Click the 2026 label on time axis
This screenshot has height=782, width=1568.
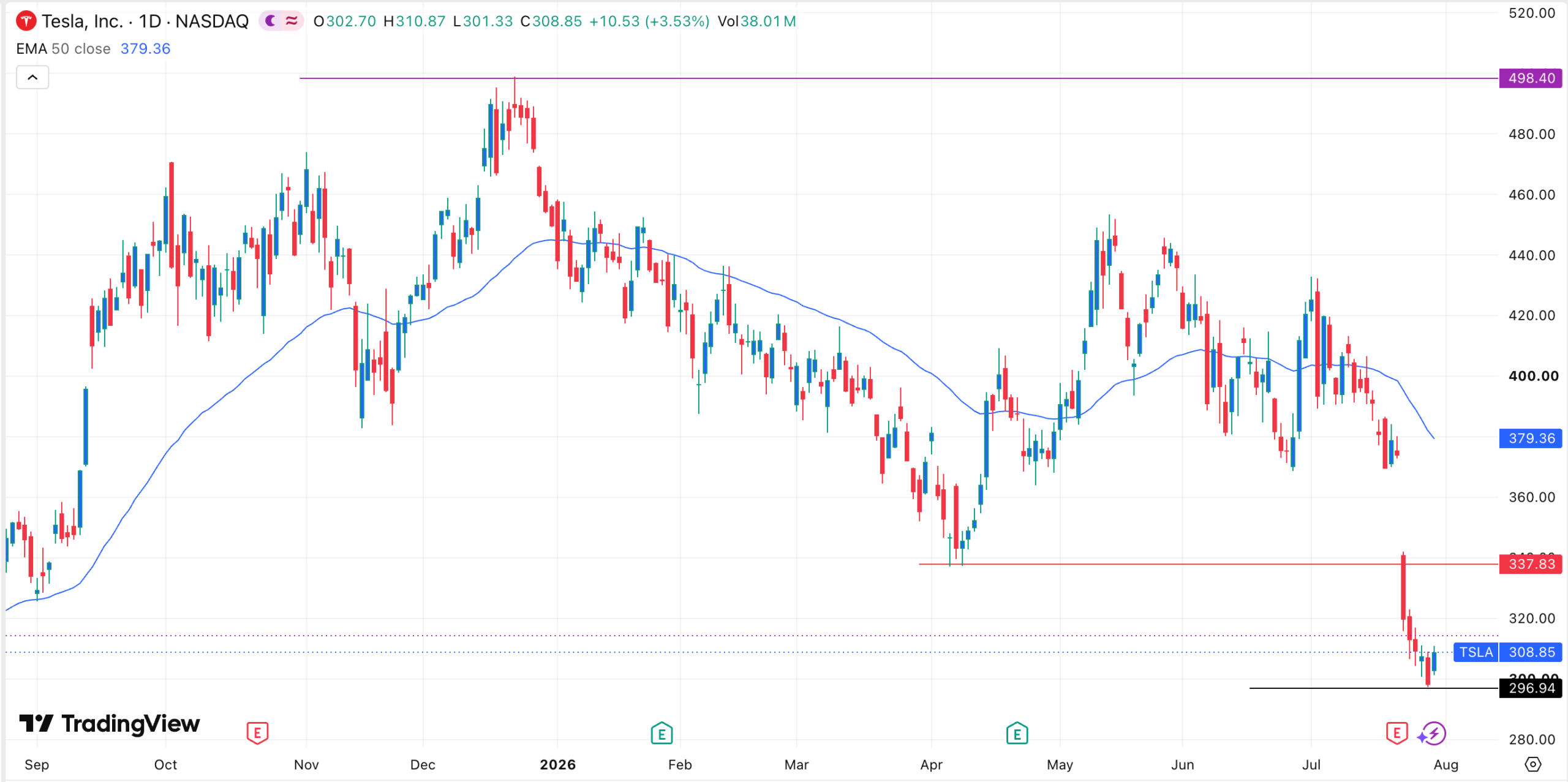(557, 765)
